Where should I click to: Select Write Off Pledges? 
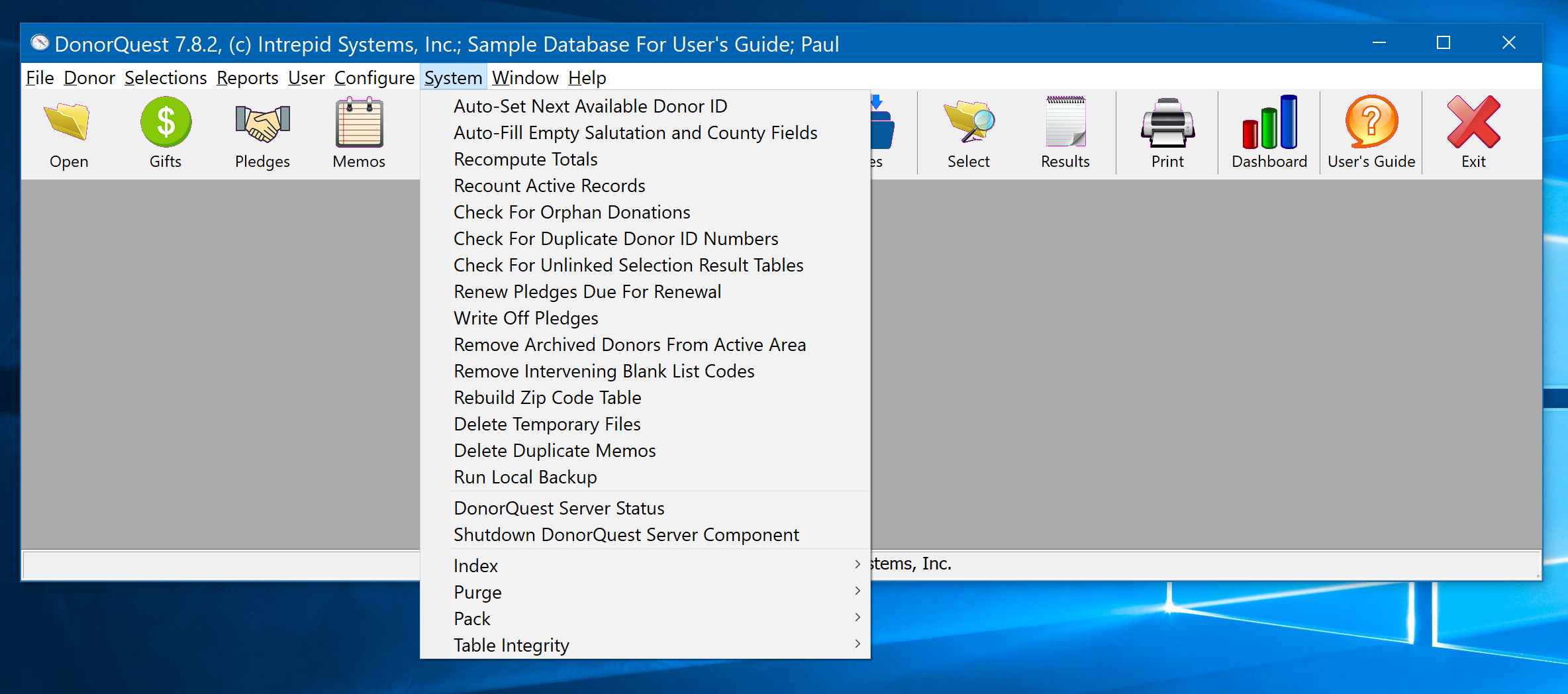click(645, 318)
